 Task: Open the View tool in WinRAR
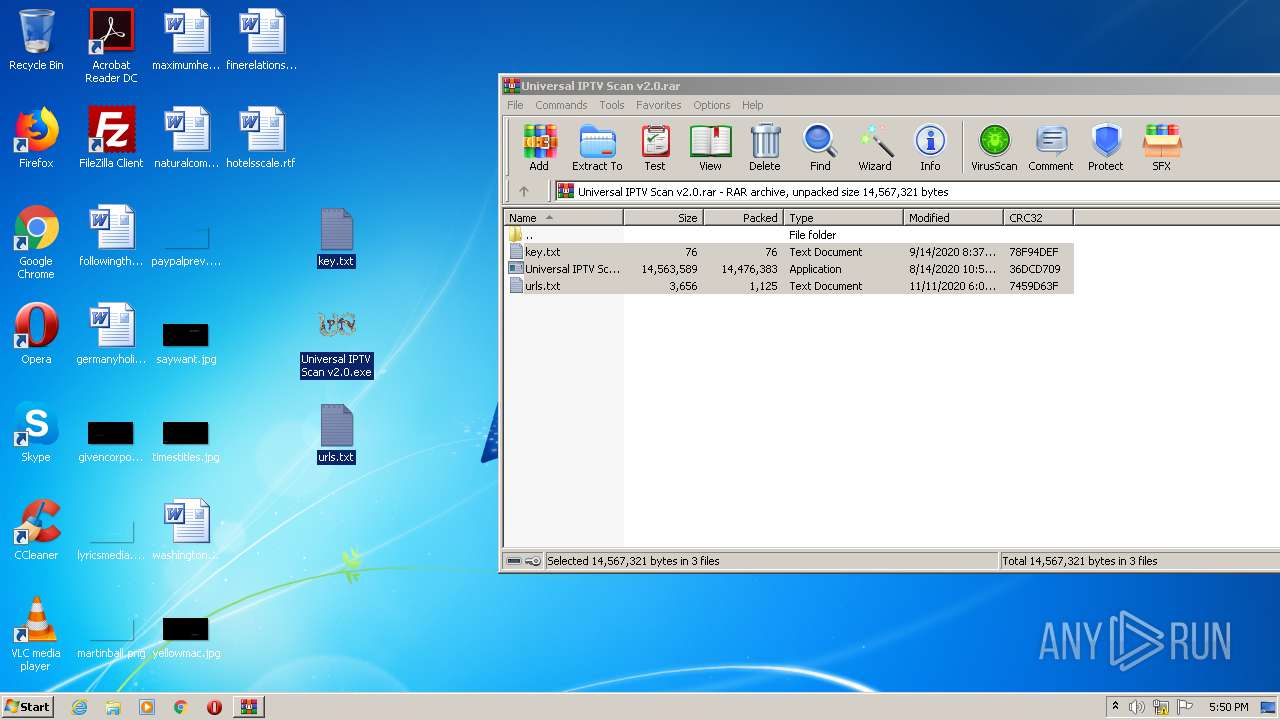[711, 148]
